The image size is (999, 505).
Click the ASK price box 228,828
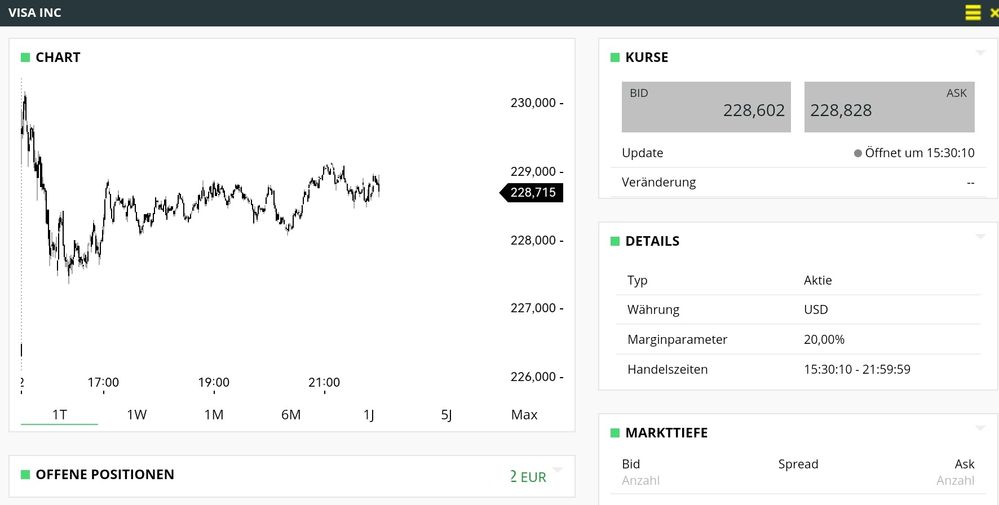[889, 107]
